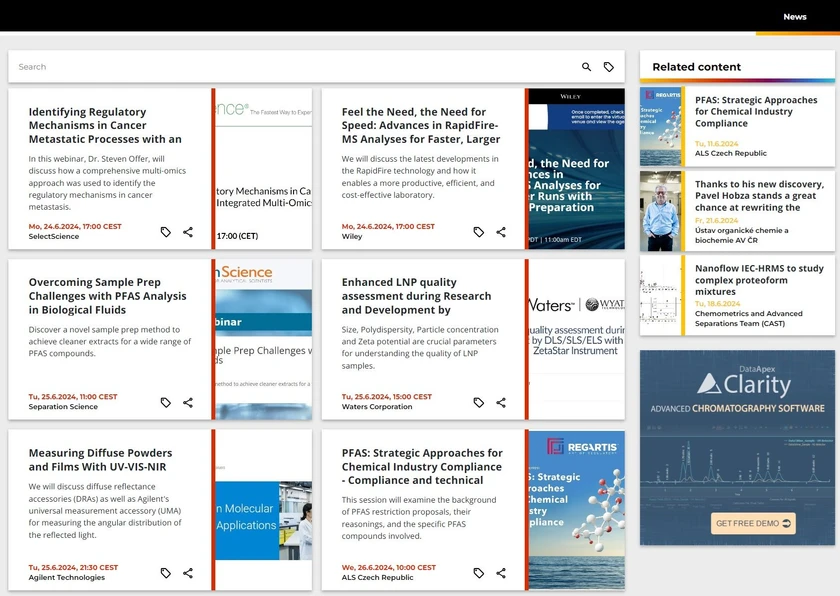Image resolution: width=840 pixels, height=596 pixels.
Task: Open tag filter in search bar
Action: pos(609,67)
